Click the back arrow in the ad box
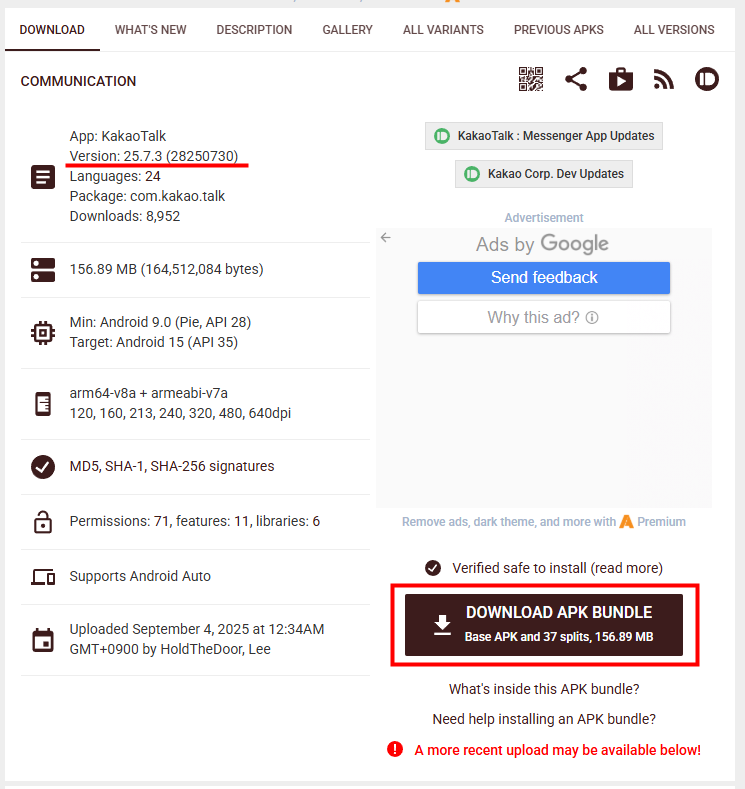The width and height of the screenshot is (745, 789). coord(386,238)
